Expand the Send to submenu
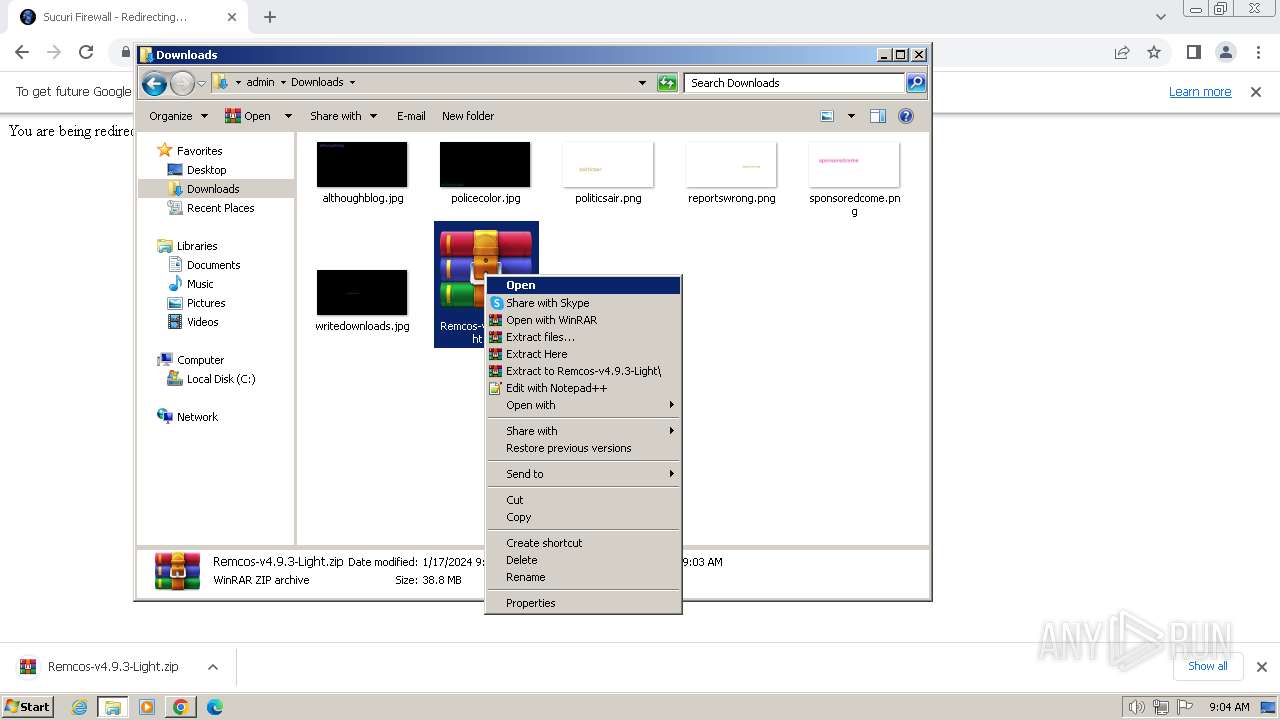Viewport: 1280px width, 720px height. tap(583, 474)
